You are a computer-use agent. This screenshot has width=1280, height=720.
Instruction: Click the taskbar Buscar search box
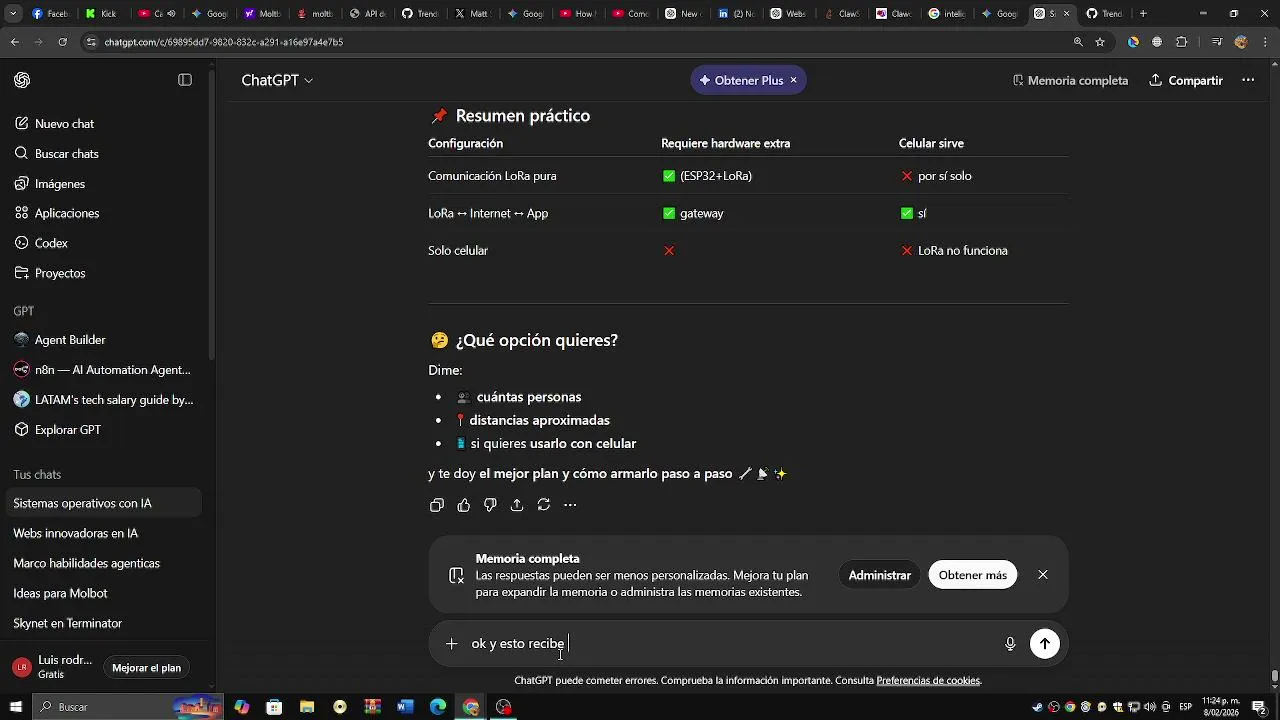coord(127,707)
